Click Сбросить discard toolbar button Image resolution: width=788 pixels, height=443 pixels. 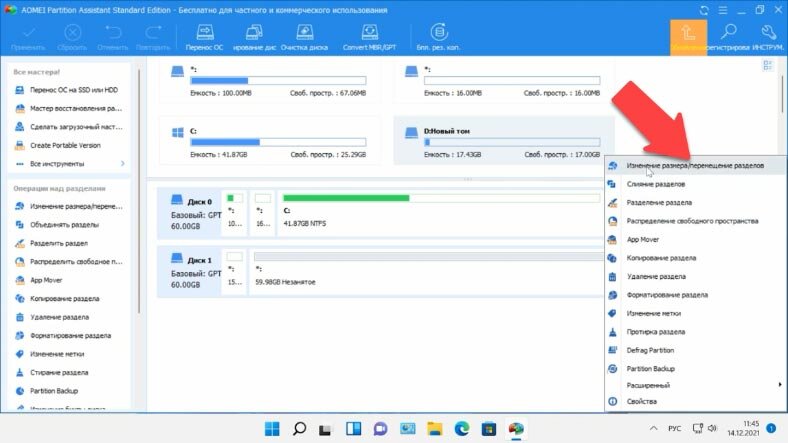pyautogui.click(x=72, y=38)
